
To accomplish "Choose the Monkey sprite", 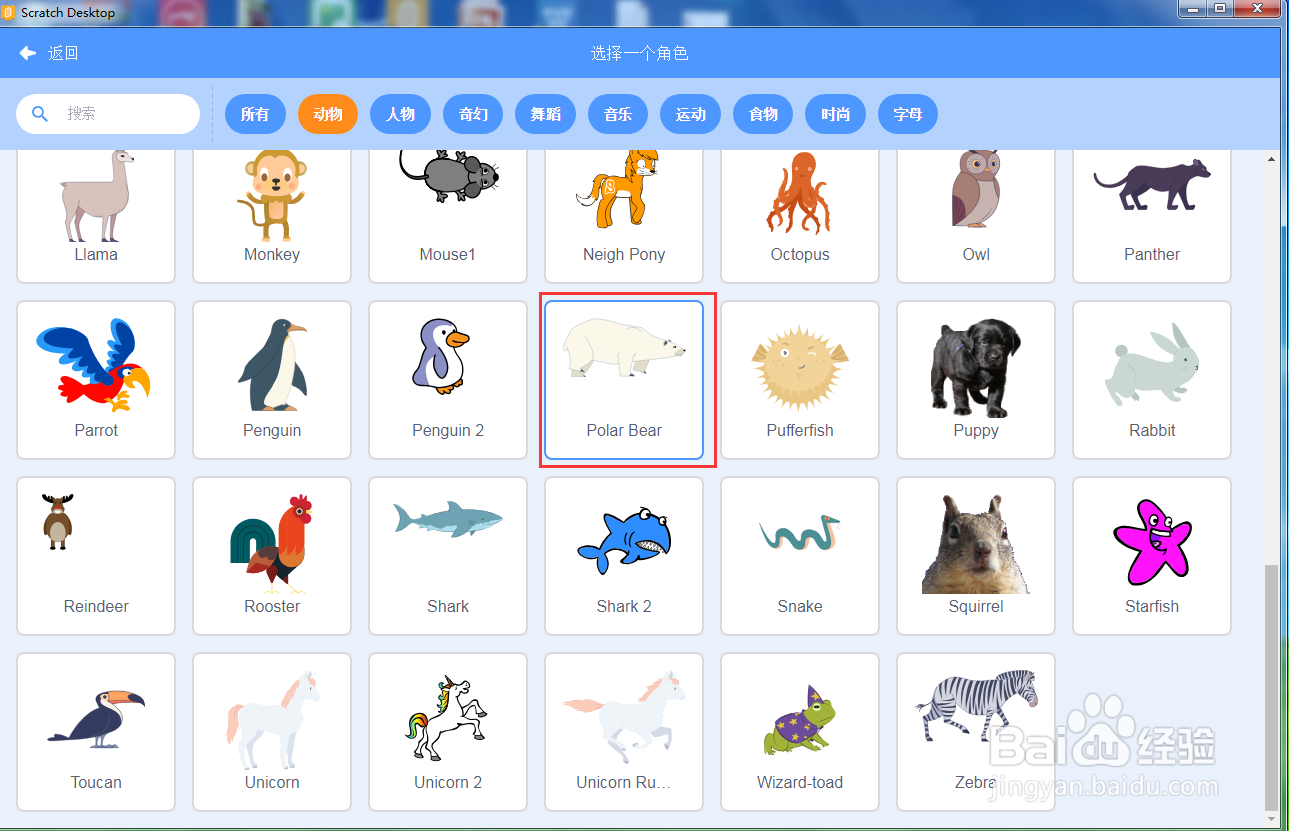I will coord(272,215).
